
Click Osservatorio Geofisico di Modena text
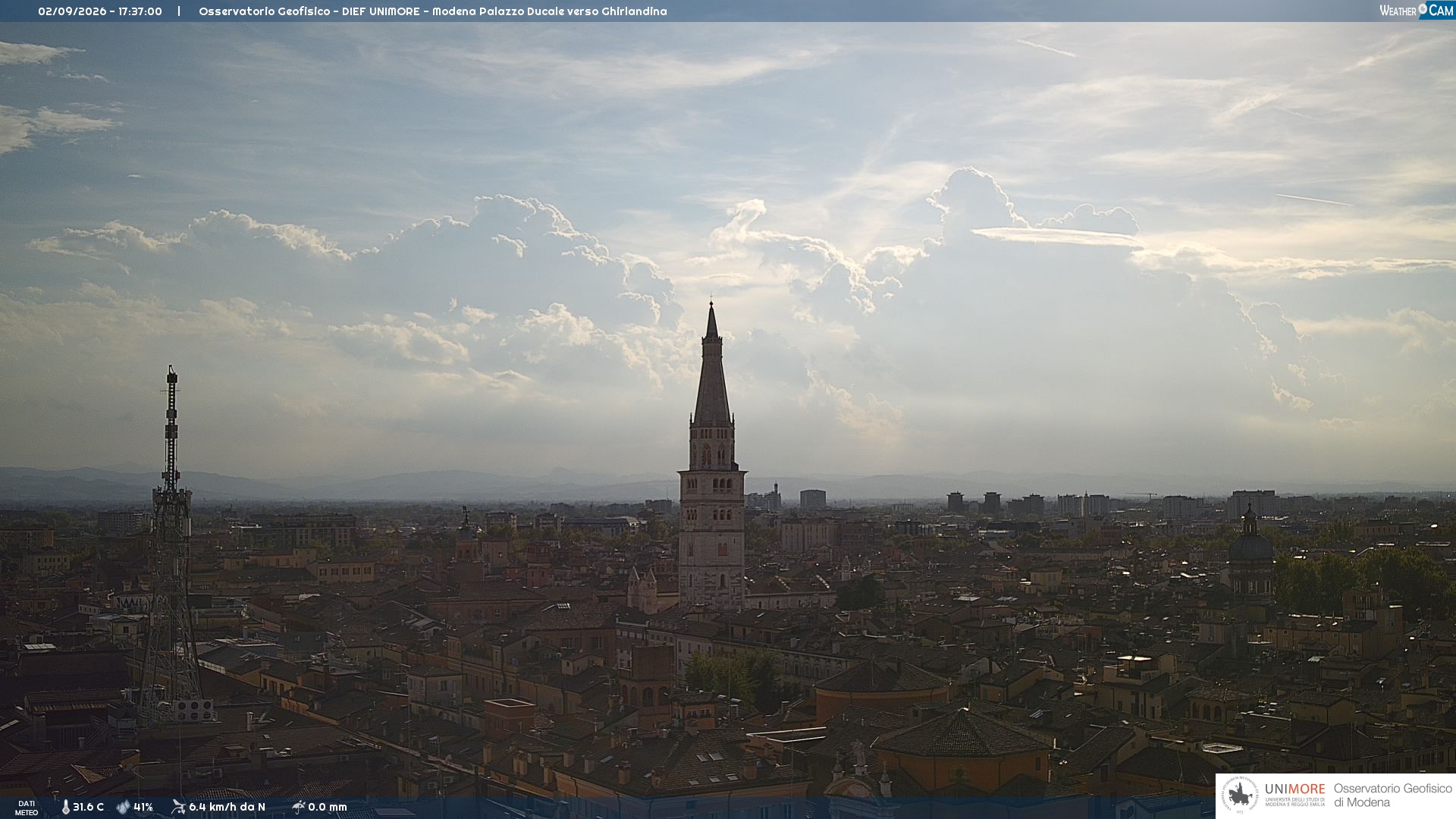coord(1392,795)
